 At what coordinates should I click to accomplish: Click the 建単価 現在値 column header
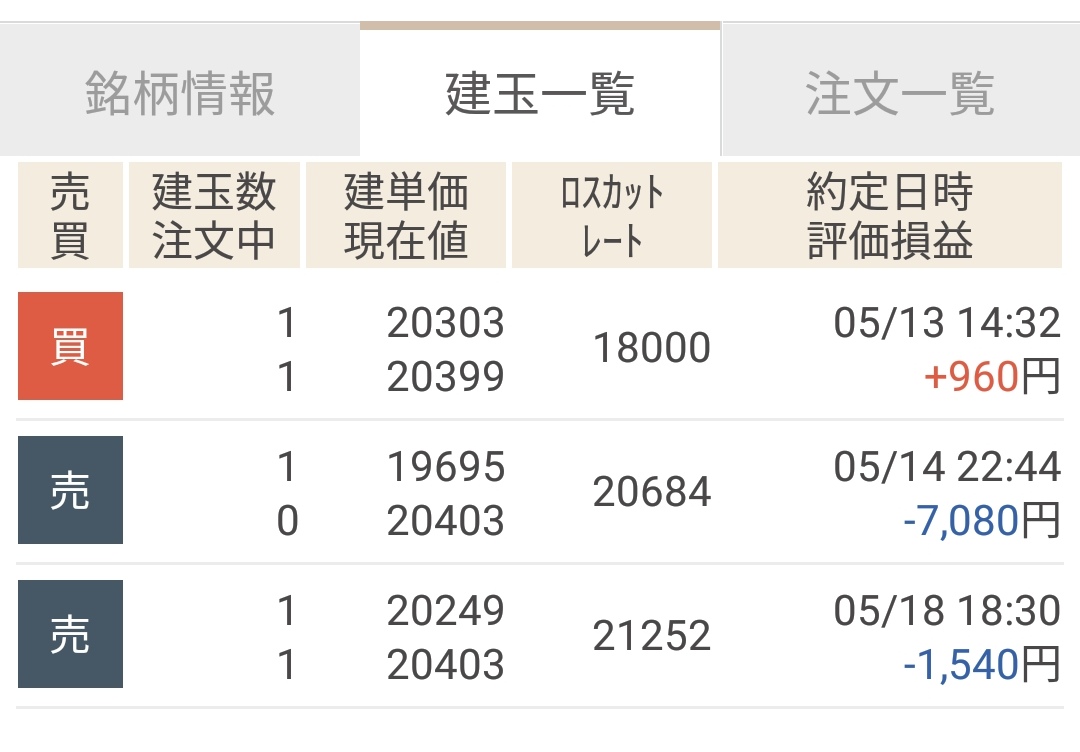(406, 216)
